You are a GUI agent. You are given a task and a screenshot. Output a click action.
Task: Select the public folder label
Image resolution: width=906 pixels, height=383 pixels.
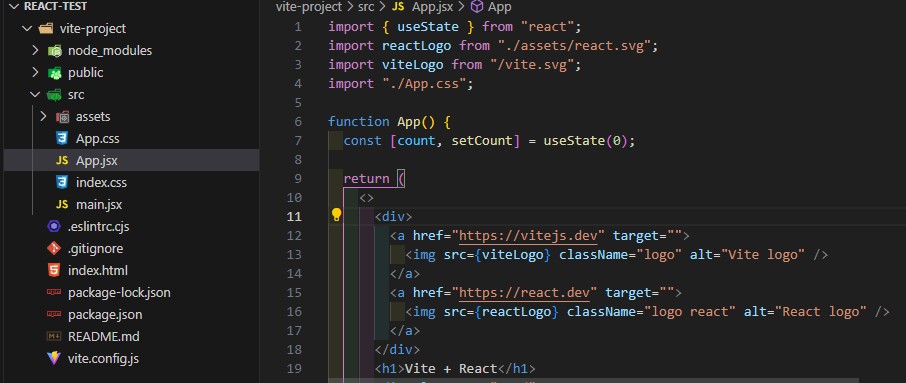click(x=86, y=73)
